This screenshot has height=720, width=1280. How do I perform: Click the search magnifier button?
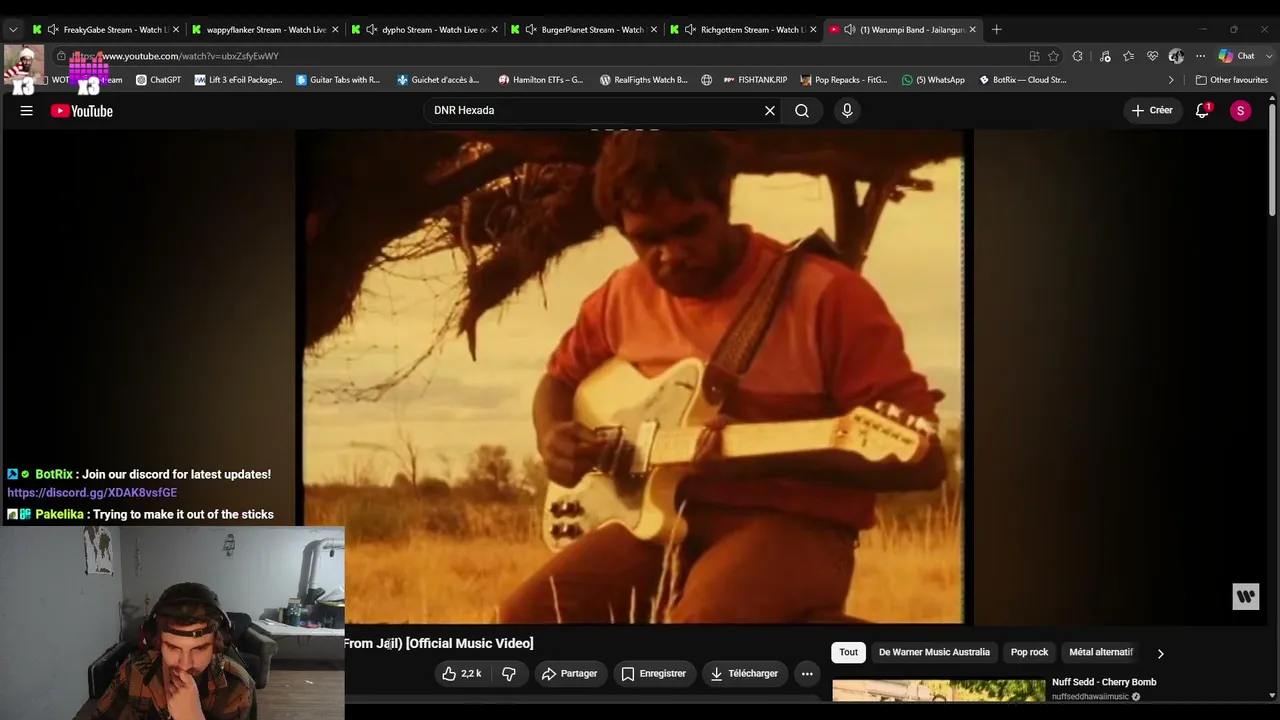[x=802, y=111]
